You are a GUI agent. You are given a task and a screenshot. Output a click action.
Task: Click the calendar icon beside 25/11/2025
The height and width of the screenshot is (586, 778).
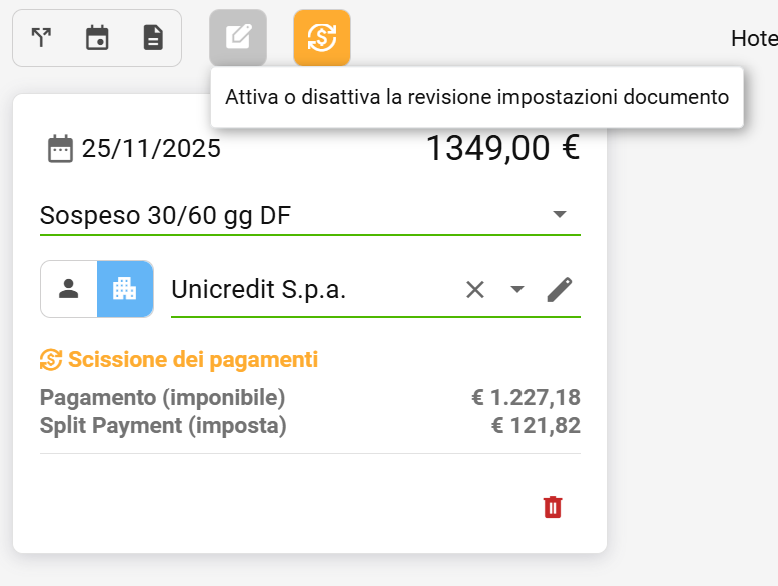tap(60, 149)
